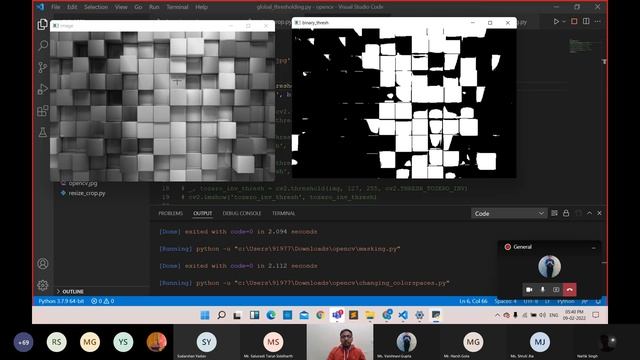The width and height of the screenshot is (640, 360).
Task: Select opencv.jpg in the file explorer
Action: 82,183
